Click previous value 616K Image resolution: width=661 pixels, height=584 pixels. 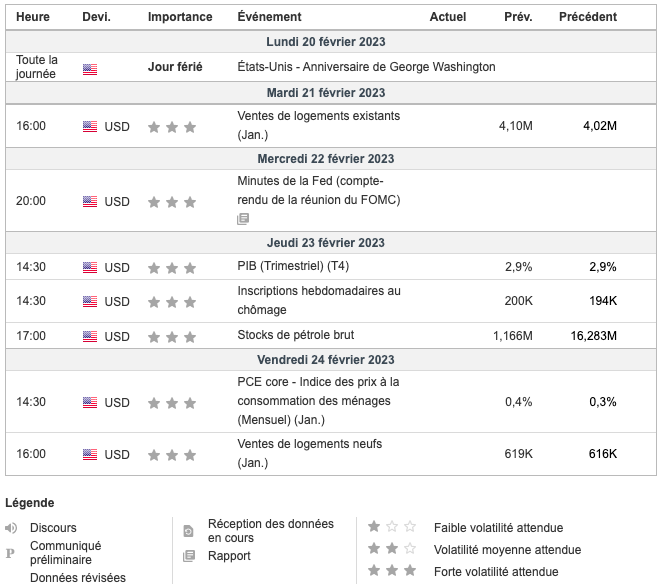(603, 454)
